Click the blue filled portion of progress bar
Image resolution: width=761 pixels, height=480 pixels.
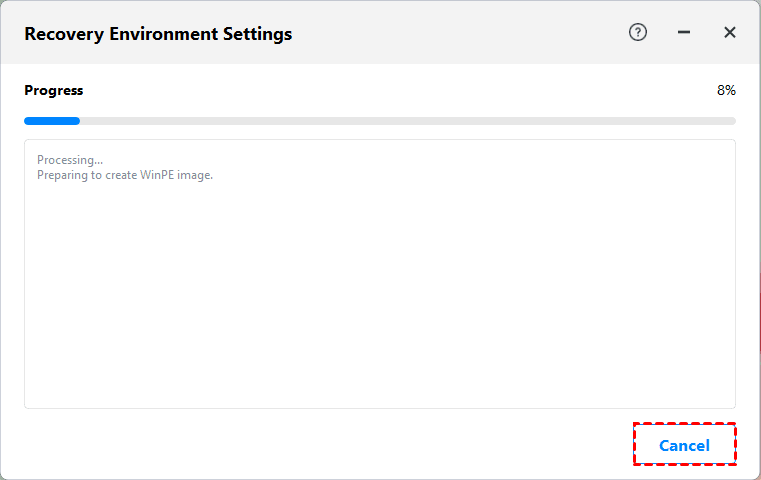[x=50, y=121]
